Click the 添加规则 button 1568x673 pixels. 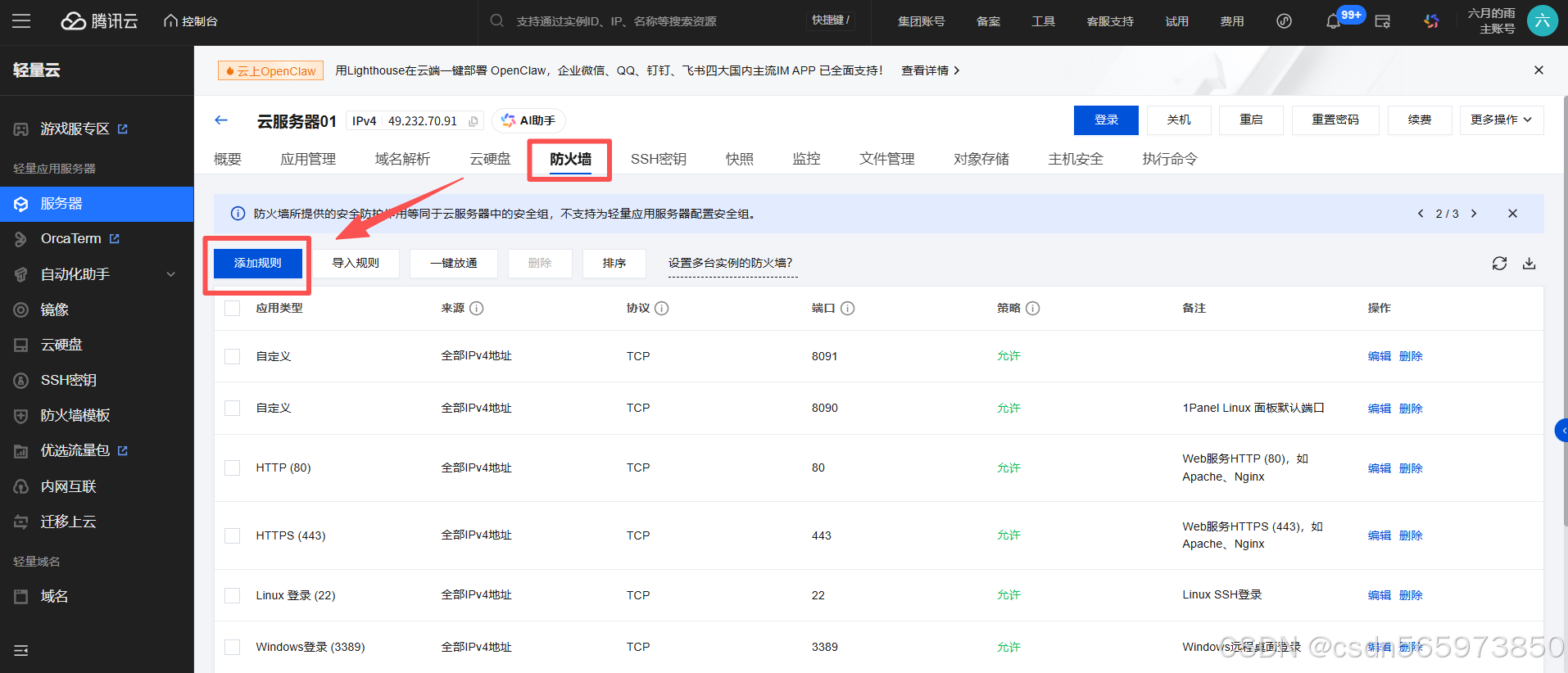(257, 263)
